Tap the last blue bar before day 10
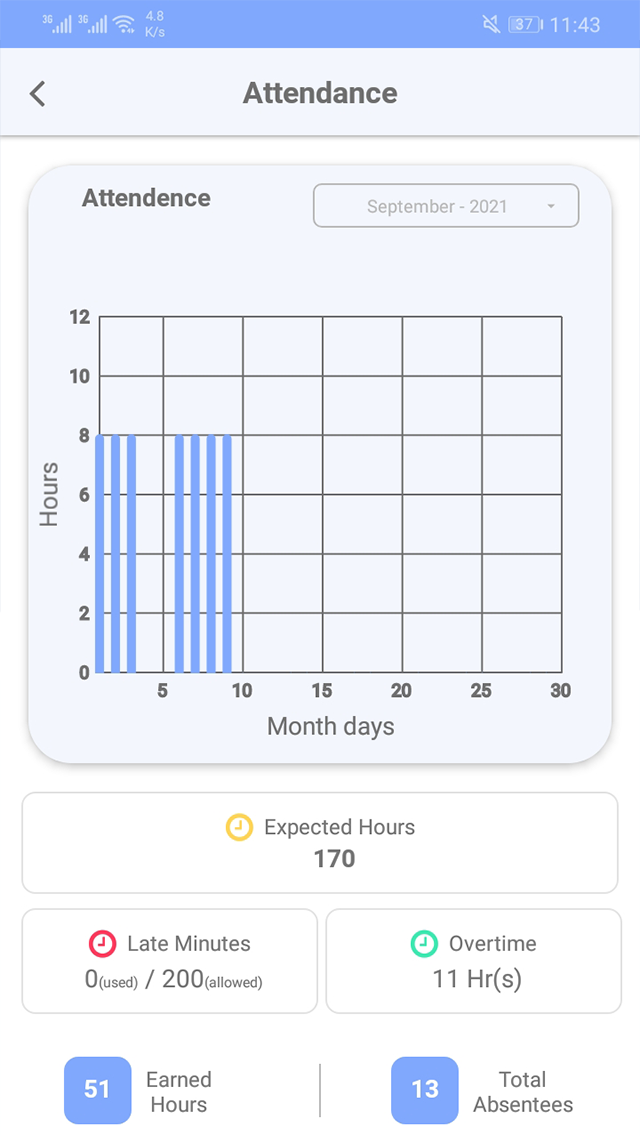This screenshot has width=640, height=1136. (227, 553)
